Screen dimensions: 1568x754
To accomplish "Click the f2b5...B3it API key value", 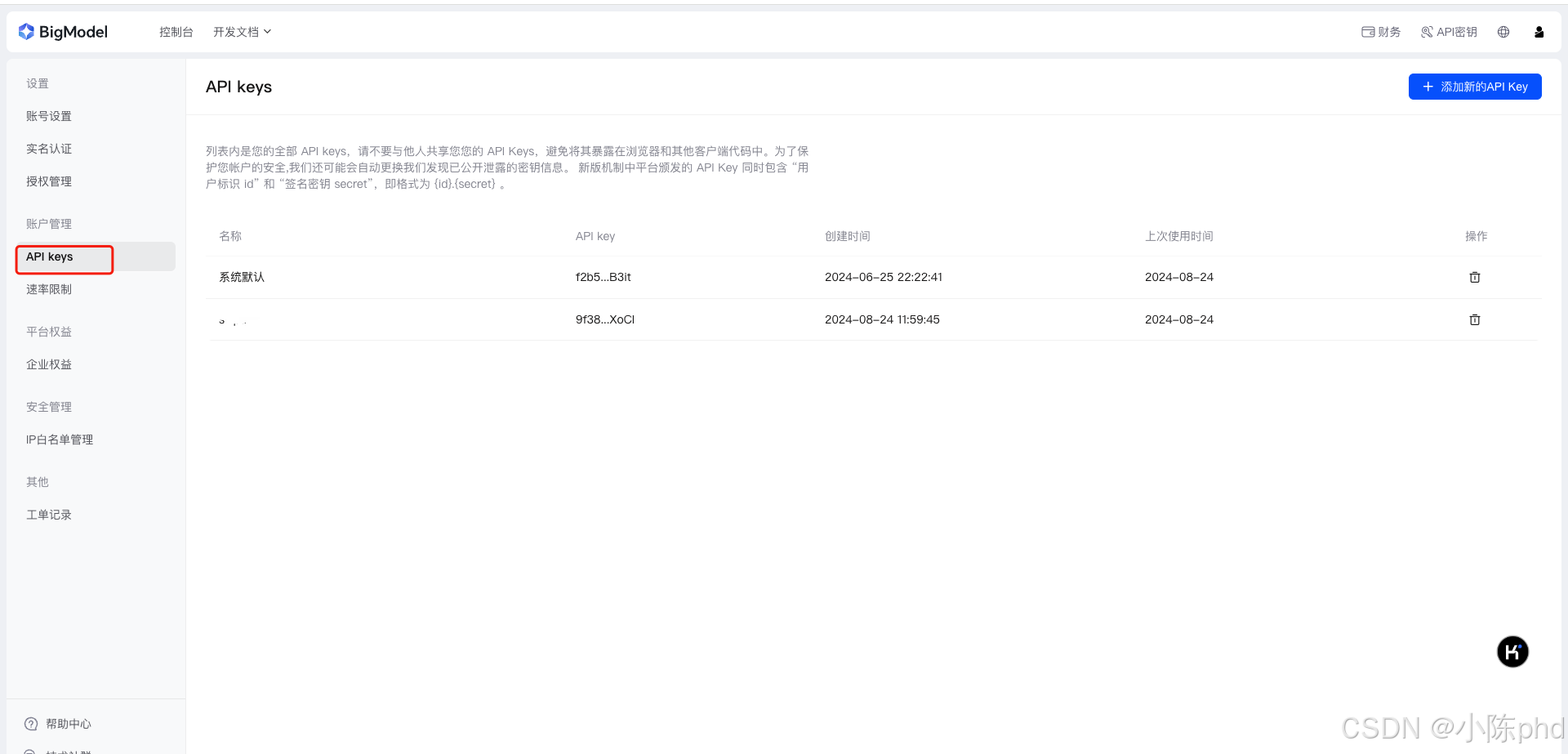I will tap(604, 277).
